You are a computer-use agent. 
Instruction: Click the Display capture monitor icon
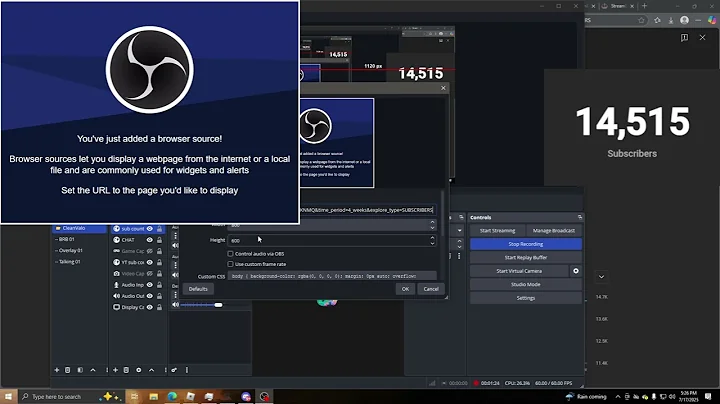tap(117, 307)
